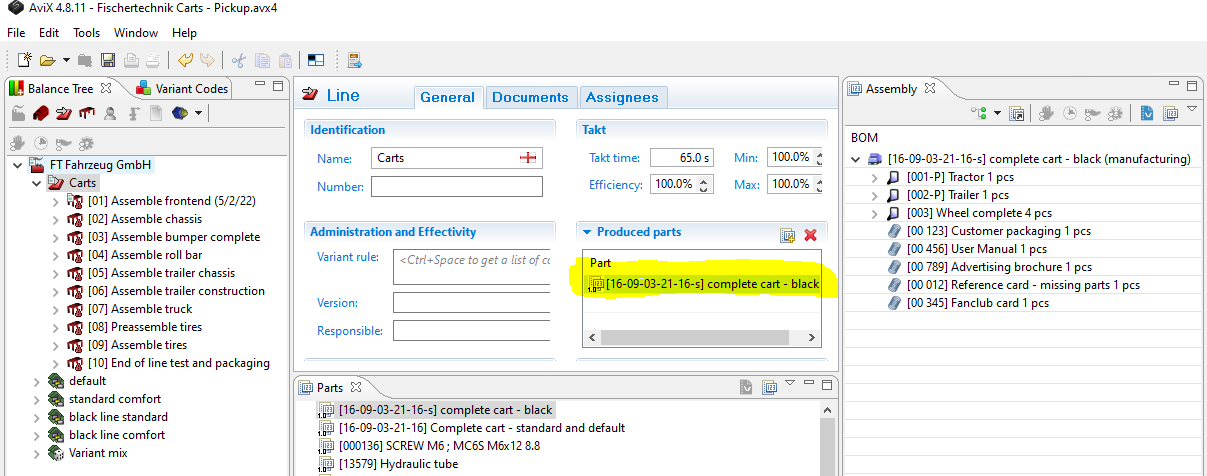Click the New document toolbar icon
Viewport: 1207px width, 476px height.
coord(24,60)
